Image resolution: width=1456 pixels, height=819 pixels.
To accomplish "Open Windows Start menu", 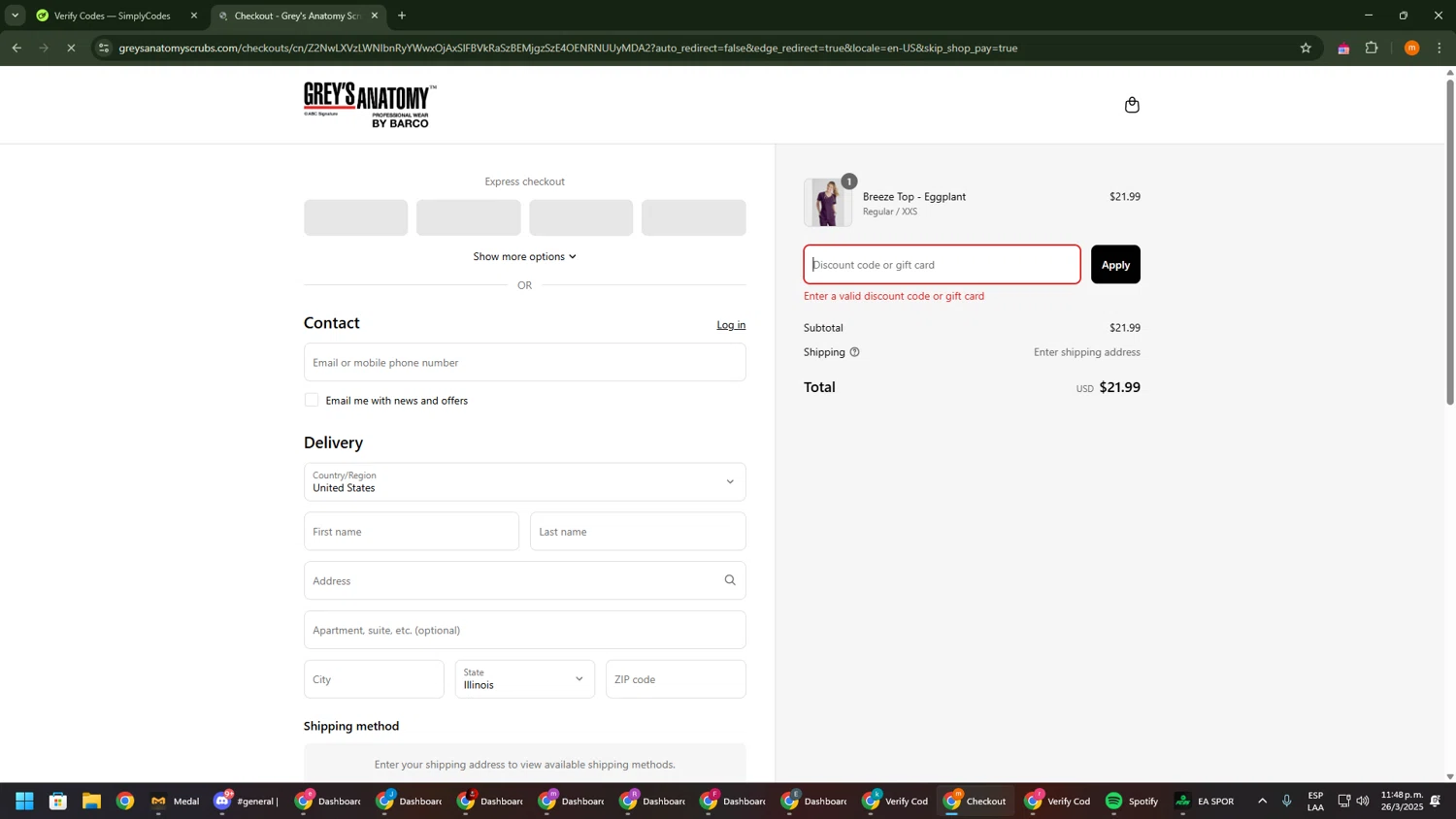I will coord(24,802).
